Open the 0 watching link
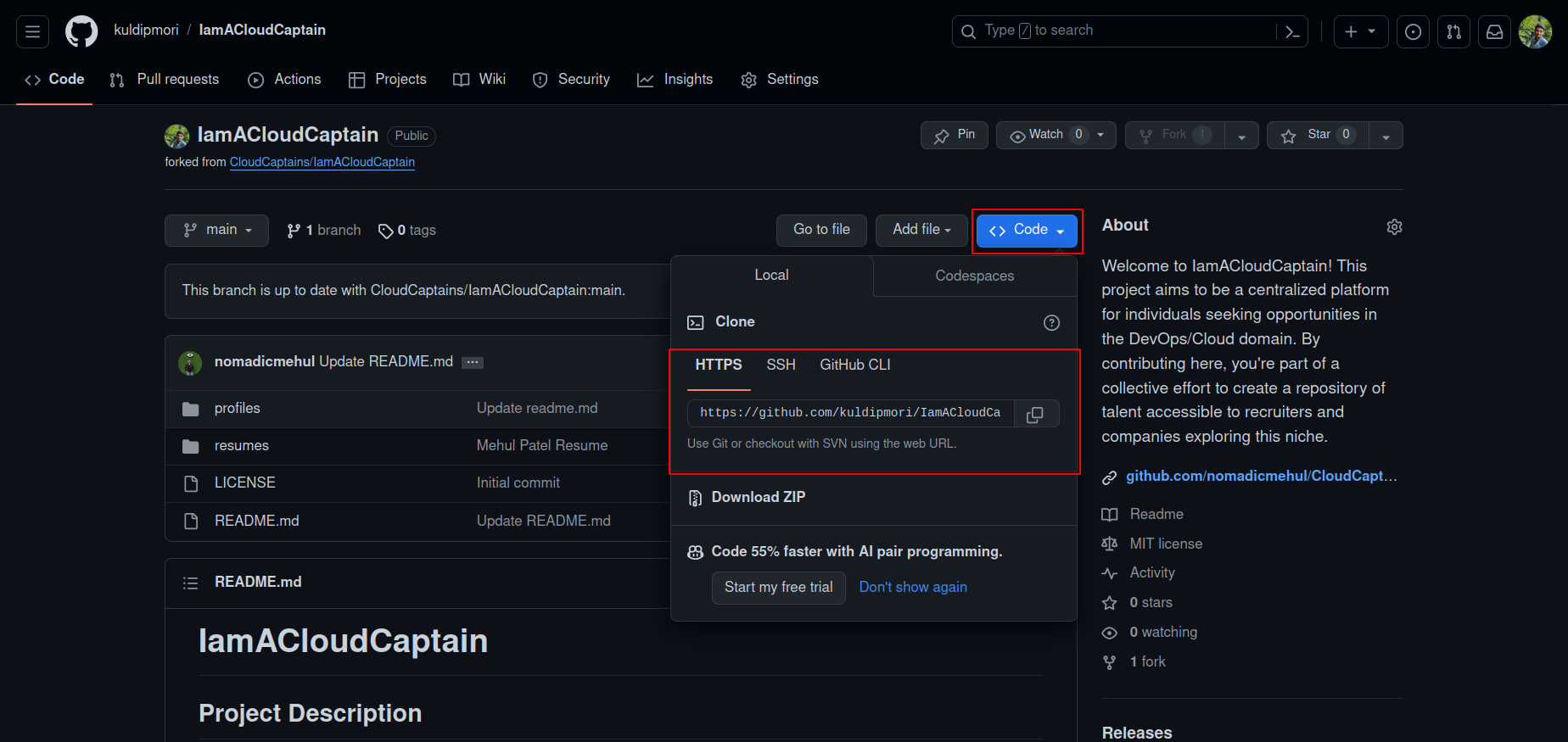1568x742 pixels. [x=1163, y=633]
